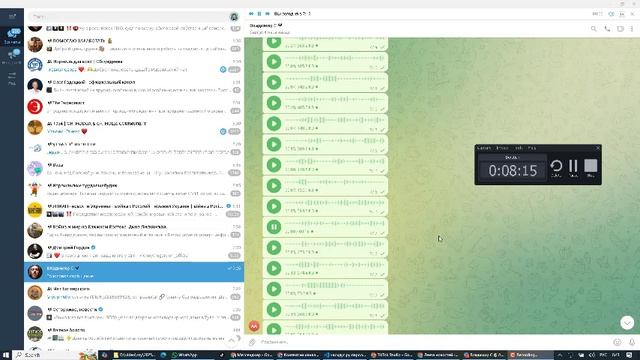Open the Windows Start menu
Image resolution: width=640 pixels, height=360 pixels.
click(x=6, y=355)
